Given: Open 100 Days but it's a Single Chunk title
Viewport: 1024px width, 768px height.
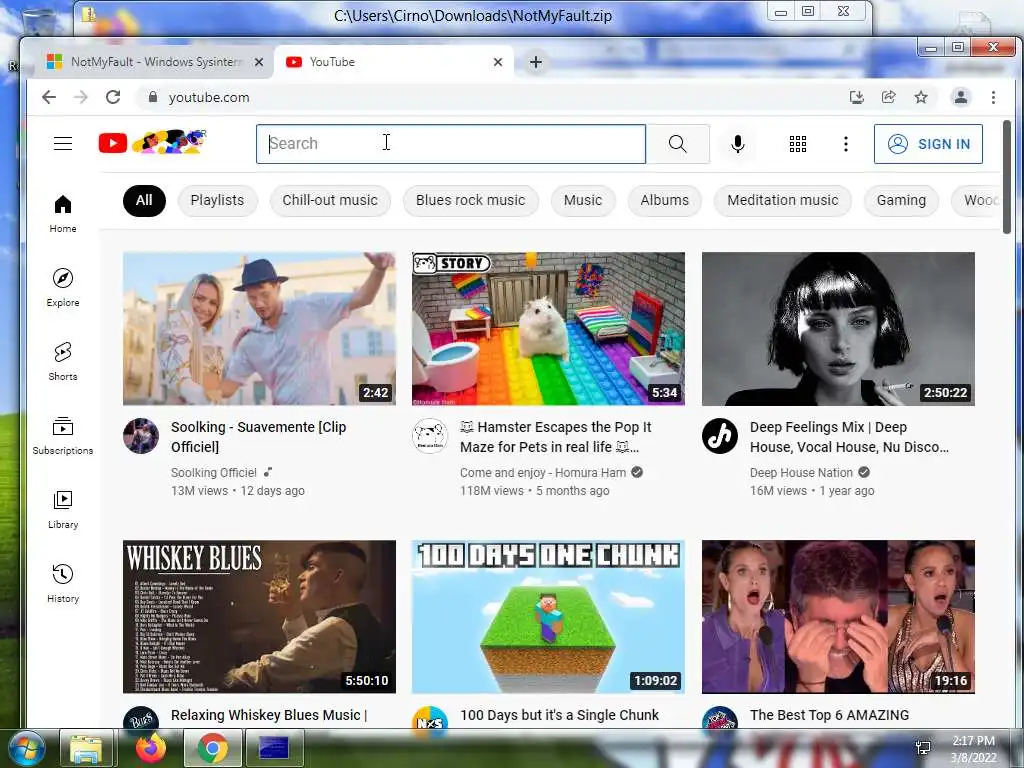Looking at the screenshot, I should click(560, 715).
